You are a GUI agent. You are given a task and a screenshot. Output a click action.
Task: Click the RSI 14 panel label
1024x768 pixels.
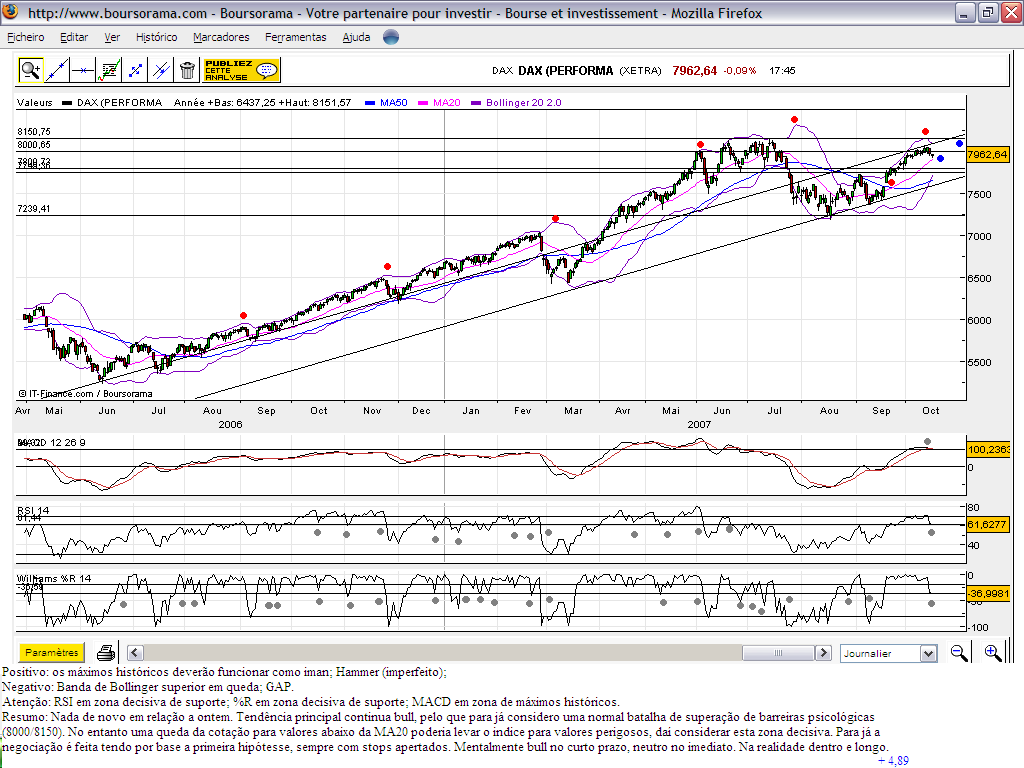click(x=33, y=511)
